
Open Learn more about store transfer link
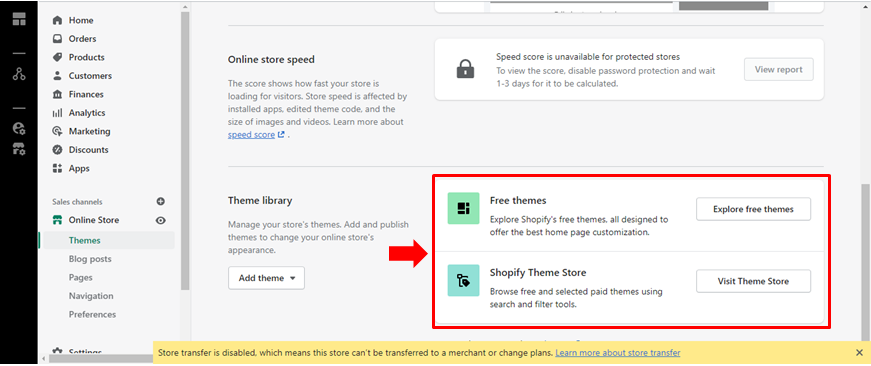coord(618,353)
